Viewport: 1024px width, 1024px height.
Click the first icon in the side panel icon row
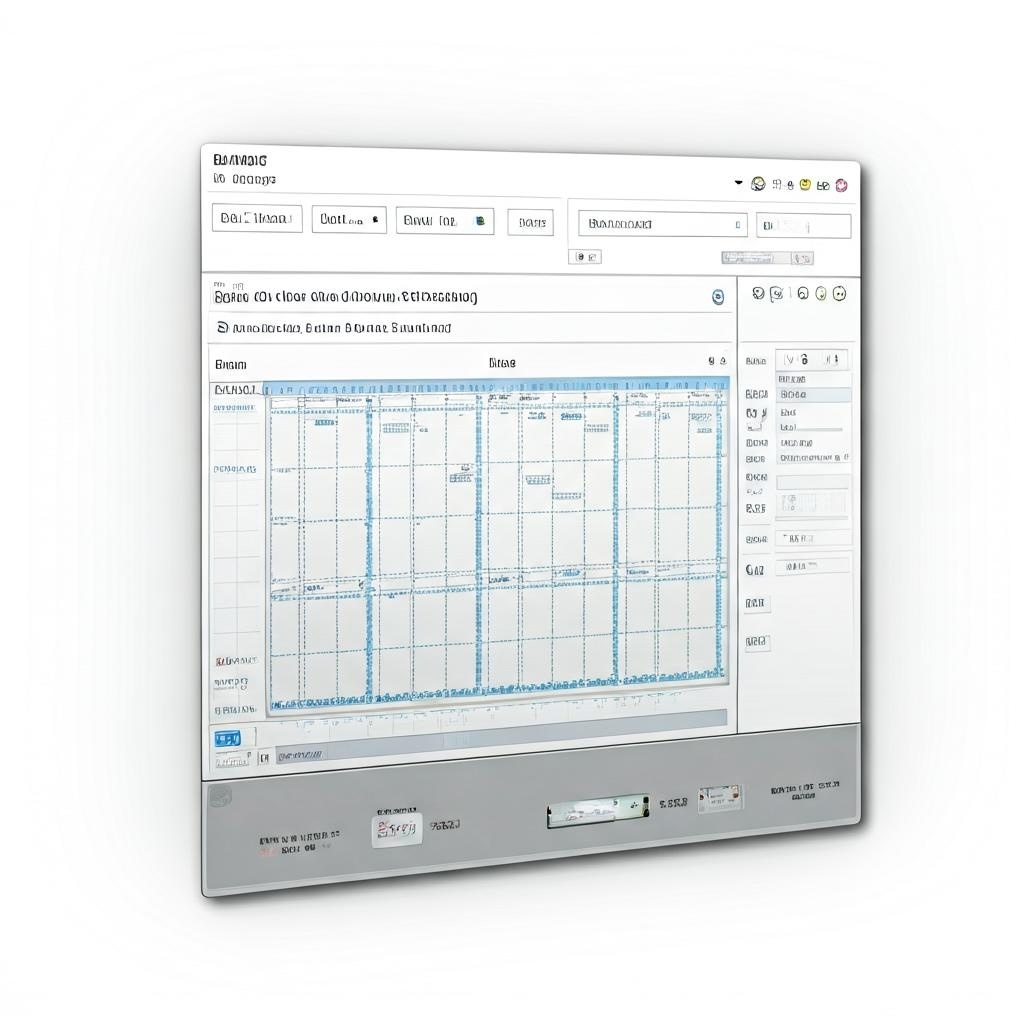757,293
